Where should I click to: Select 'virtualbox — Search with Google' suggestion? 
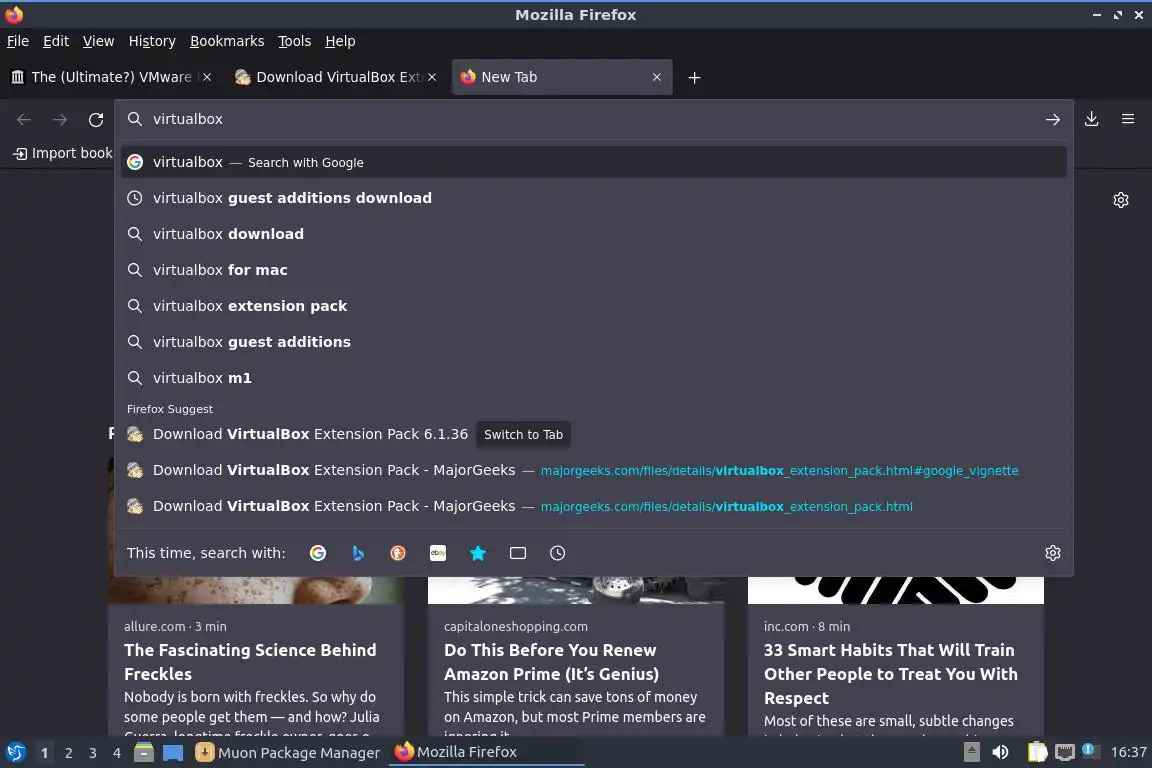click(x=594, y=162)
